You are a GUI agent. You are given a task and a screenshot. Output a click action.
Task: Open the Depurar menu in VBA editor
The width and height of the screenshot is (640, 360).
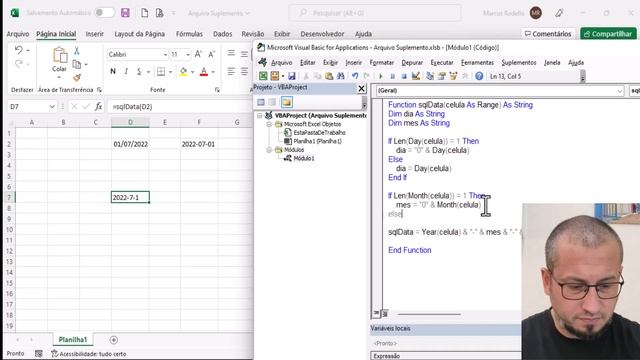(x=412, y=62)
